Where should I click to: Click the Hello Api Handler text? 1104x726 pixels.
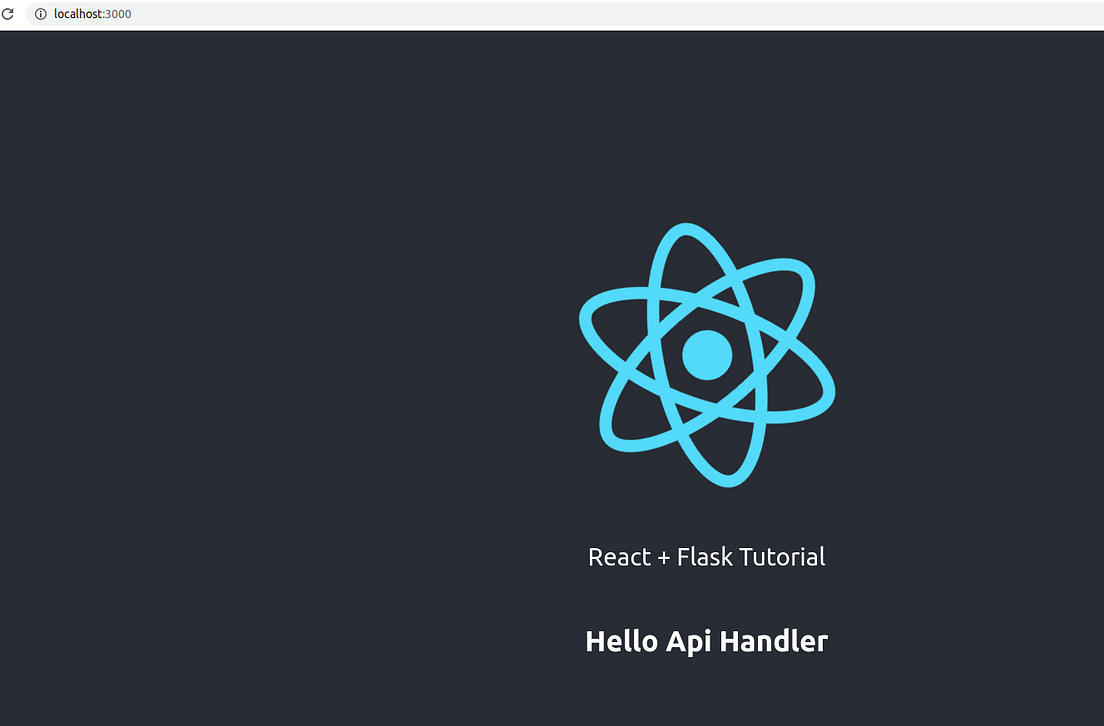click(x=707, y=641)
